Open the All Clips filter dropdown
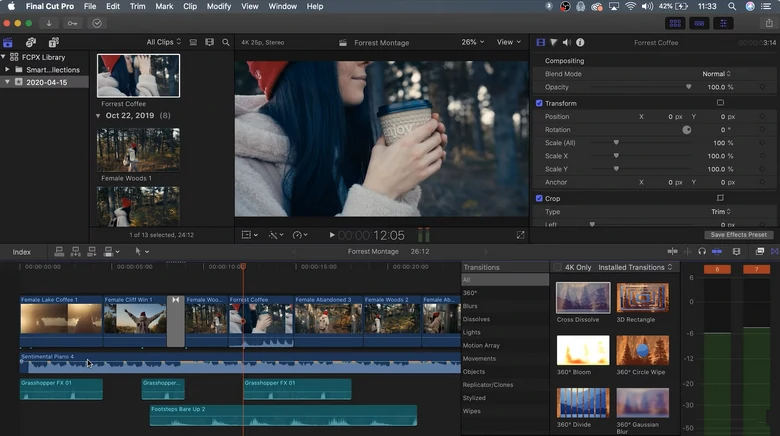Screen dimensions: 780x436 click(x=164, y=42)
